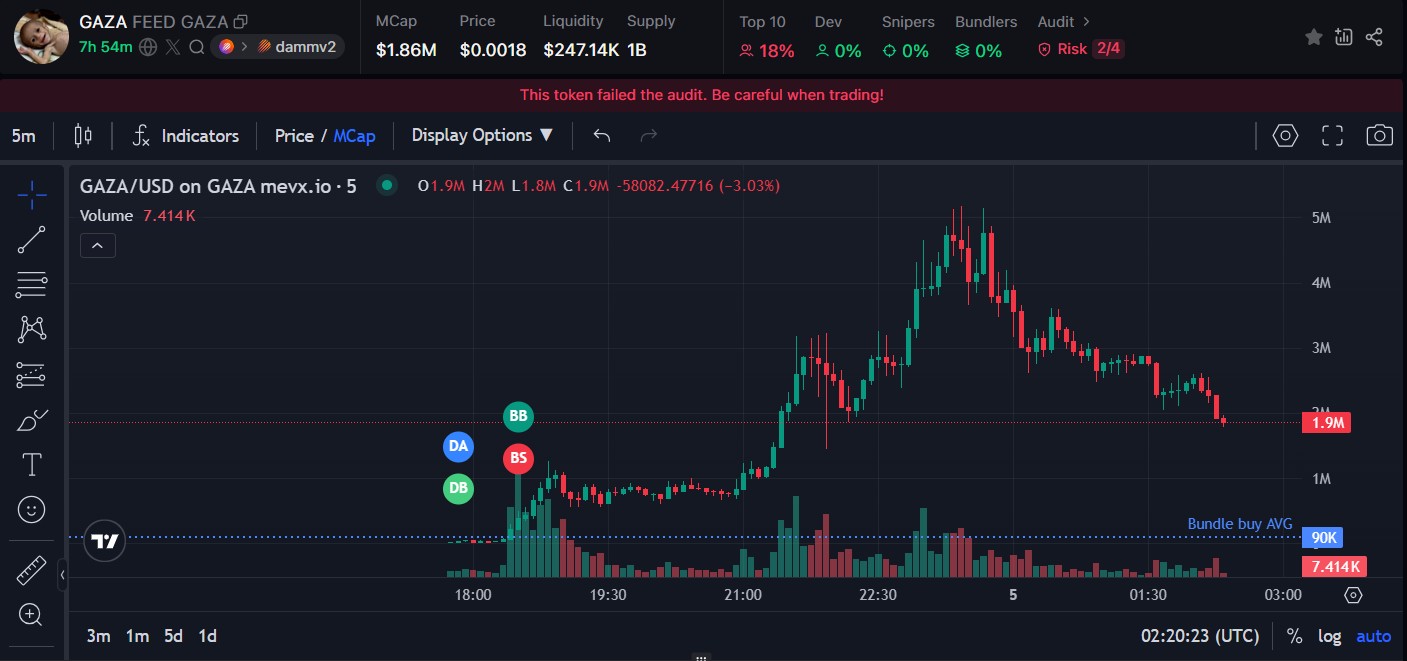This screenshot has height=661, width=1407.
Task: Open the 5m interval selector
Action: tap(24, 136)
